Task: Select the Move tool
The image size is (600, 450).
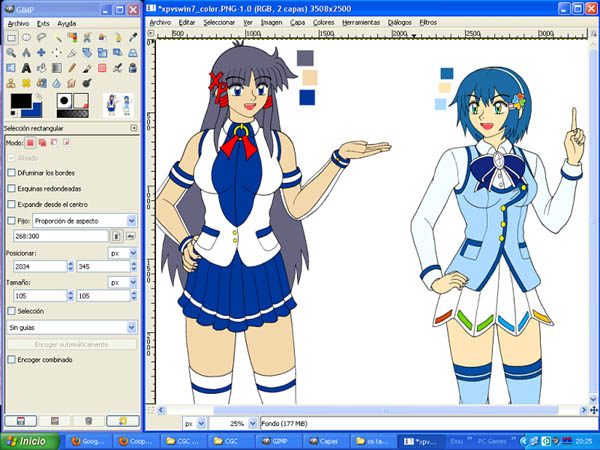Action: click(41, 53)
